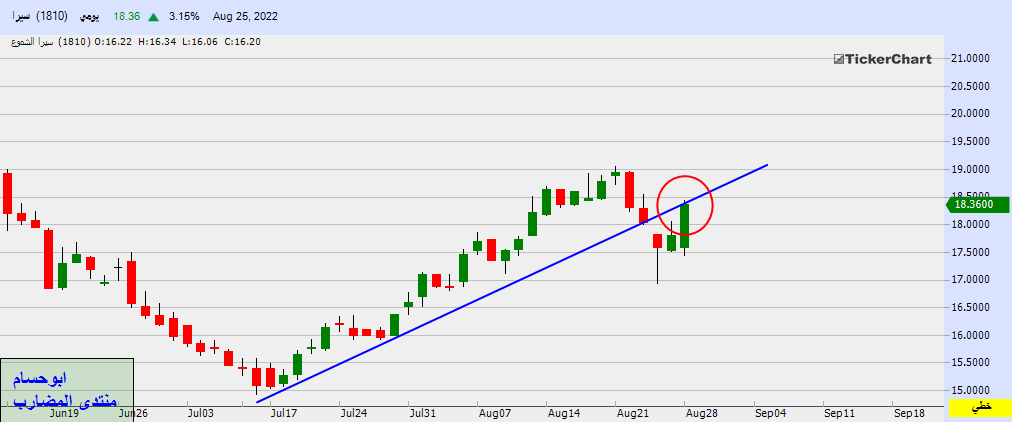This screenshot has width=1012, height=422.
Task: Click the Sep18 date axis label
Action: (x=908, y=412)
